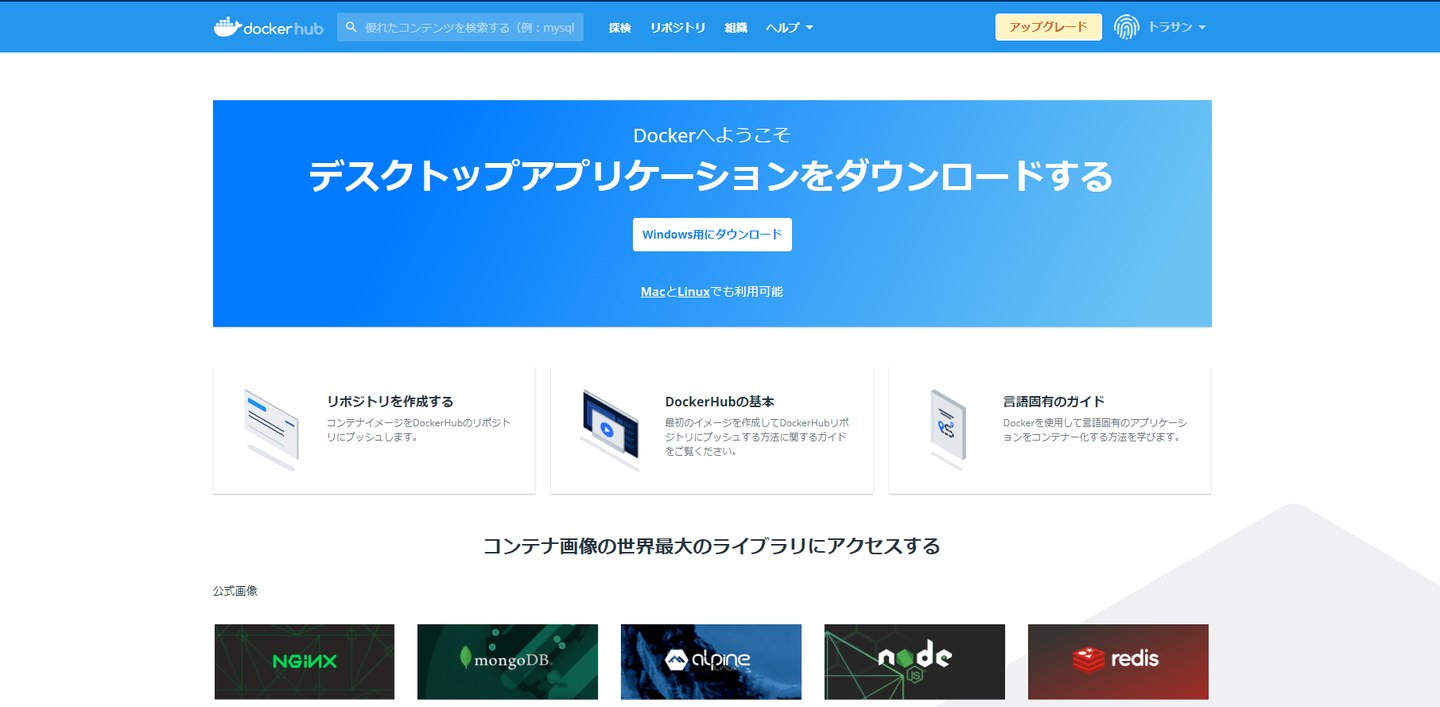Click the コンテナイメージをDockerHub description text
This screenshot has width=1440, height=707.
click(x=419, y=430)
